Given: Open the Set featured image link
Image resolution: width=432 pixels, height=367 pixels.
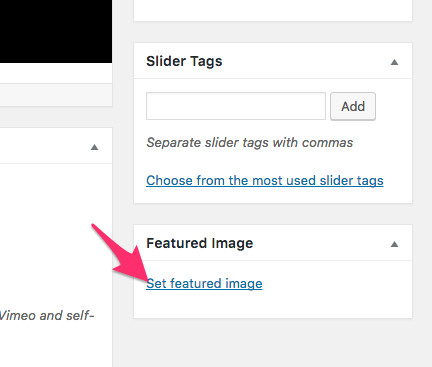Looking at the screenshot, I should [x=204, y=284].
